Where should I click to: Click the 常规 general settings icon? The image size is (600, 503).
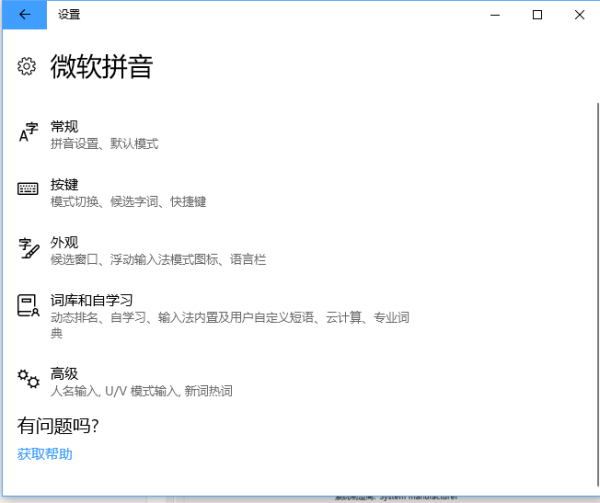click(28, 132)
